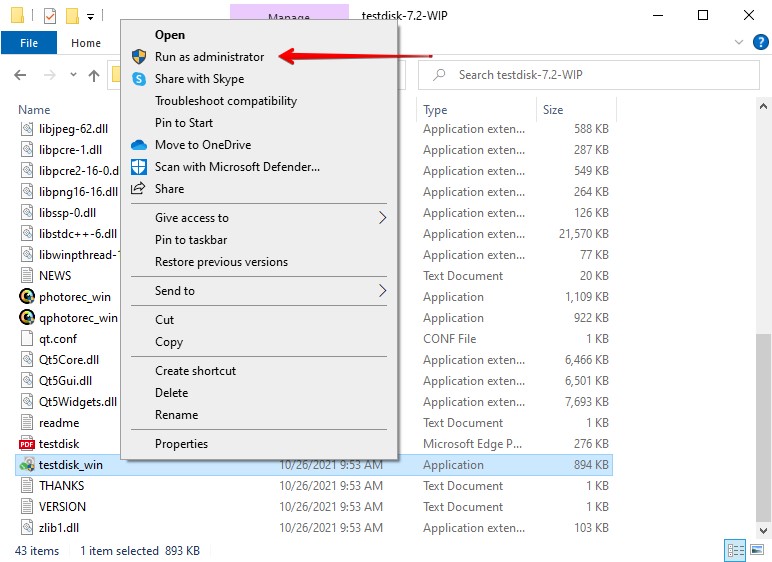Select Troubleshoot compatibility
This screenshot has width=772, height=562.
226,101
